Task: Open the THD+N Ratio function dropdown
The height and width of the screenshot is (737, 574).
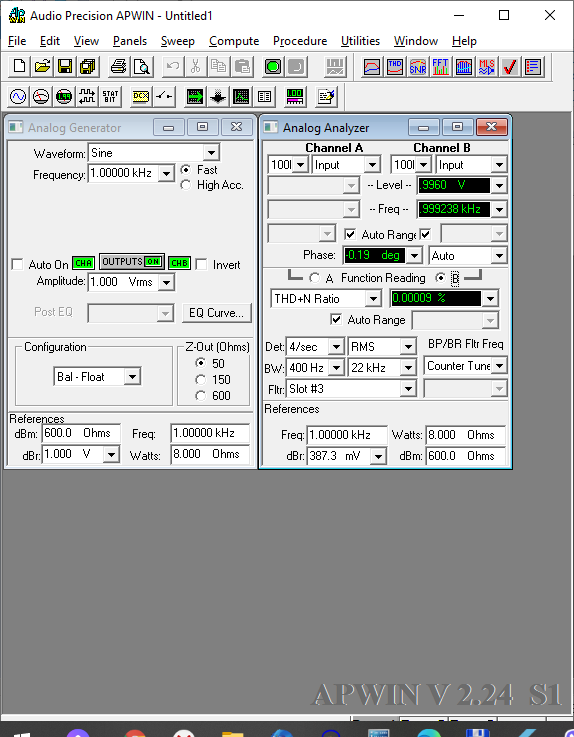Action: [373, 298]
